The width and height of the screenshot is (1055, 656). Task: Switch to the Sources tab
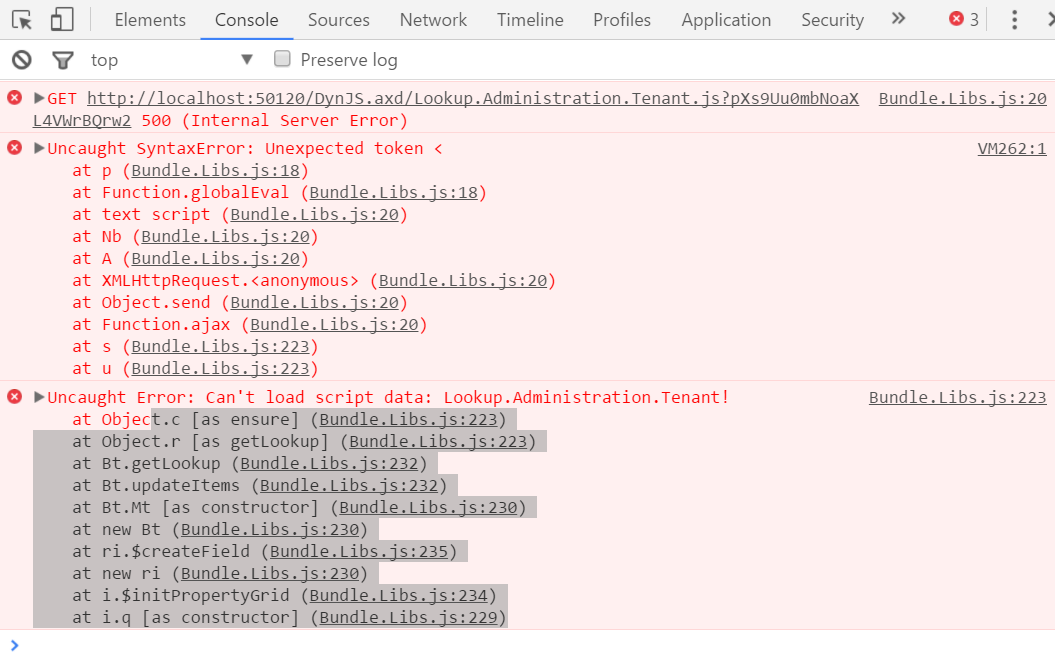[339, 20]
